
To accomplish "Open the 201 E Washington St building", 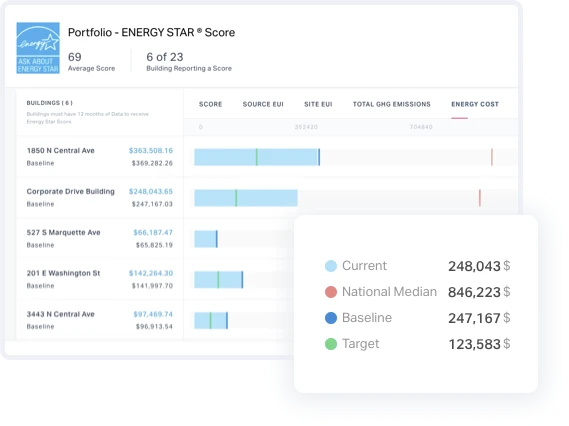I will pyautogui.click(x=63, y=273).
